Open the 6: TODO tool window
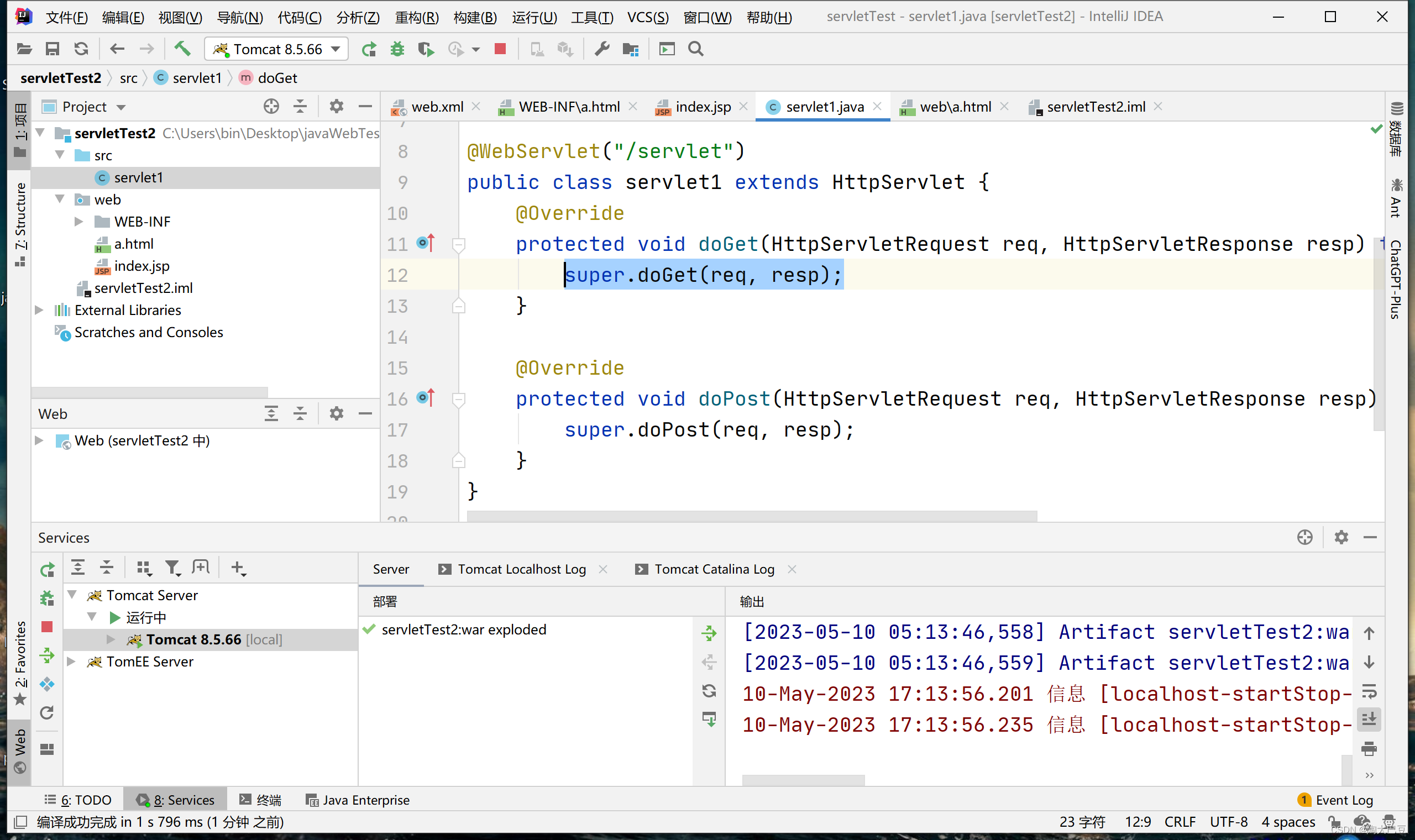Image resolution: width=1415 pixels, height=840 pixels. (x=78, y=800)
